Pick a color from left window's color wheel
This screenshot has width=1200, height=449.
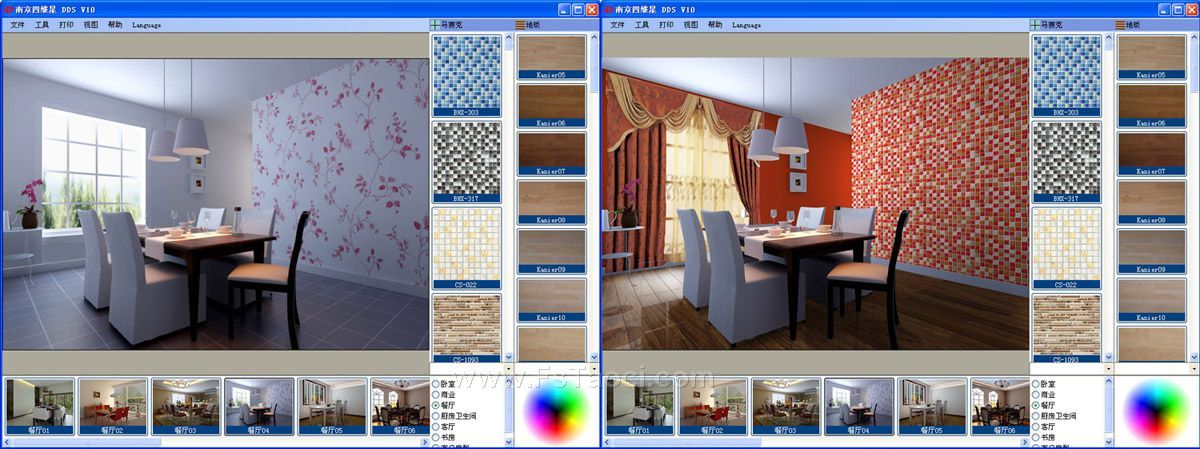click(557, 410)
